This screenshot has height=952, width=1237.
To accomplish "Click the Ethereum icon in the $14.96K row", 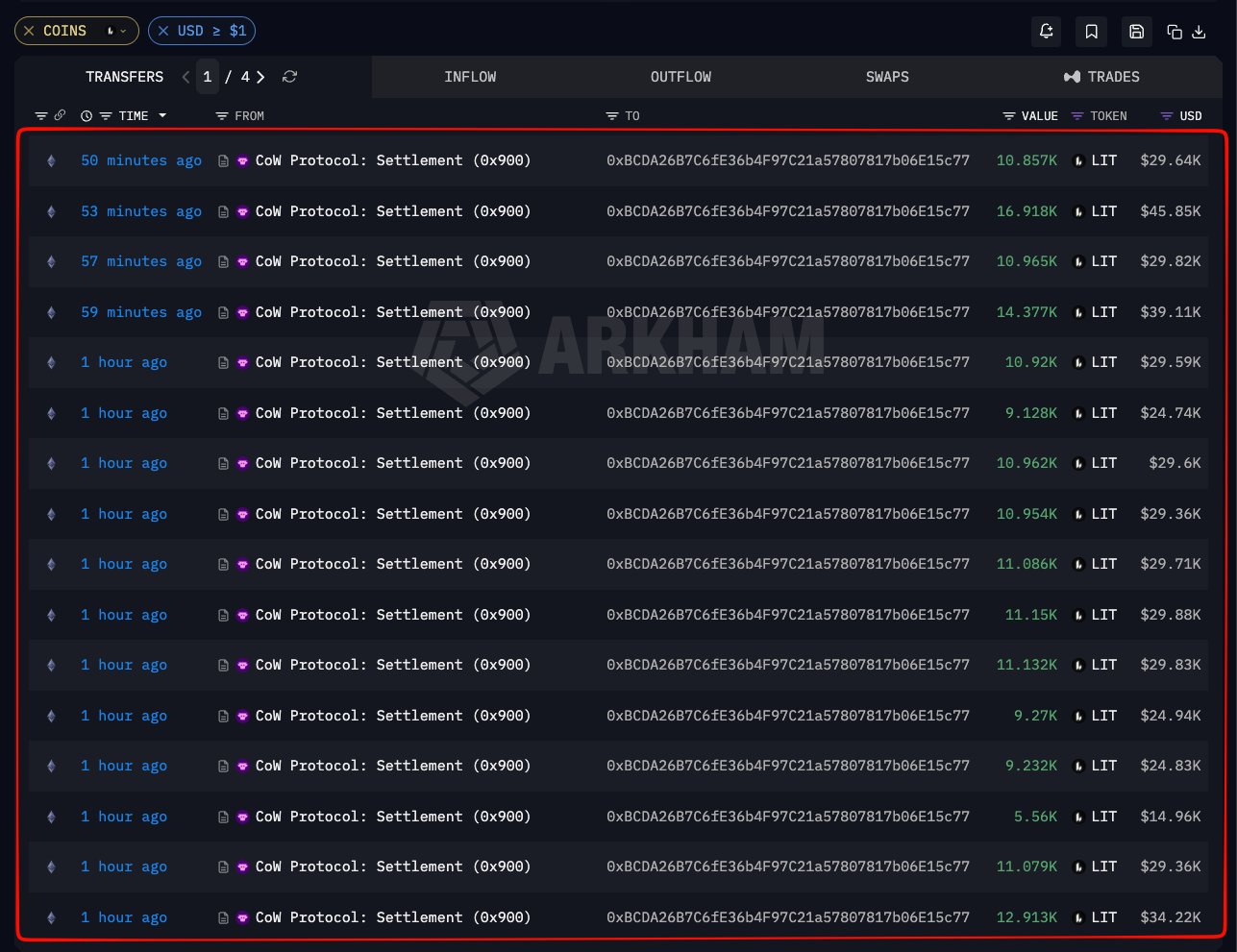I will click(x=51, y=817).
